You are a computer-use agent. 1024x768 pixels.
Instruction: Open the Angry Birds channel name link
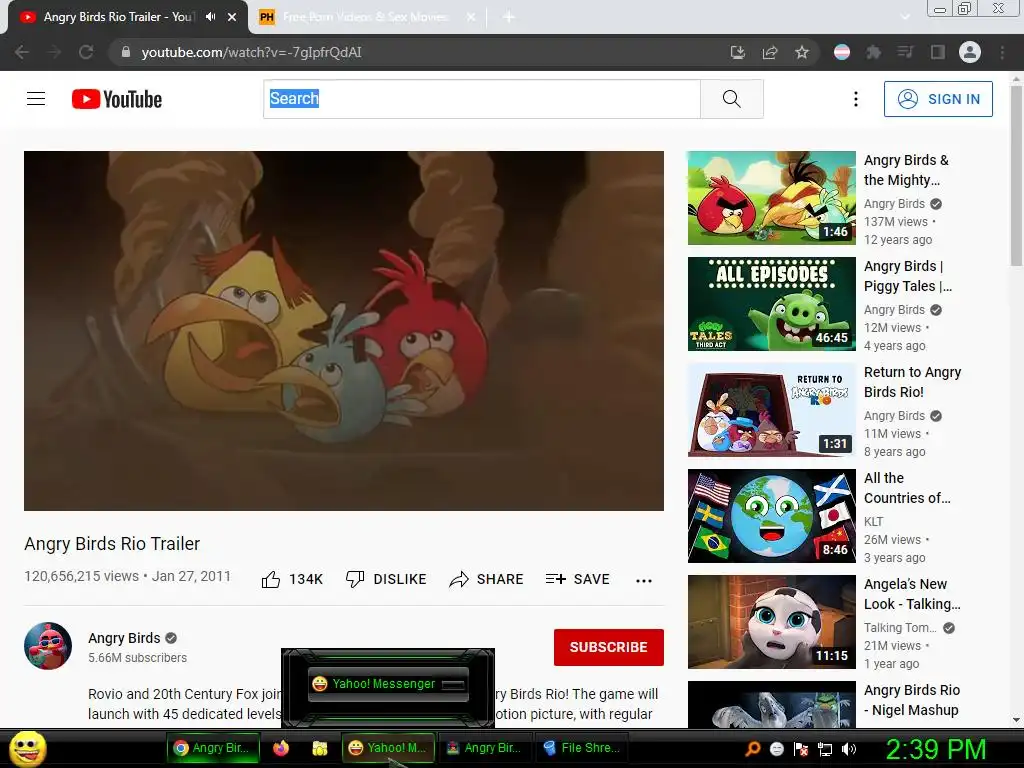[x=124, y=638]
